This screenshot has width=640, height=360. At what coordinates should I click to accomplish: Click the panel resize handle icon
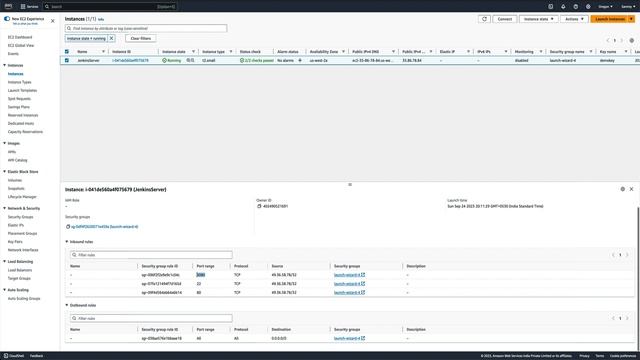(350, 184)
